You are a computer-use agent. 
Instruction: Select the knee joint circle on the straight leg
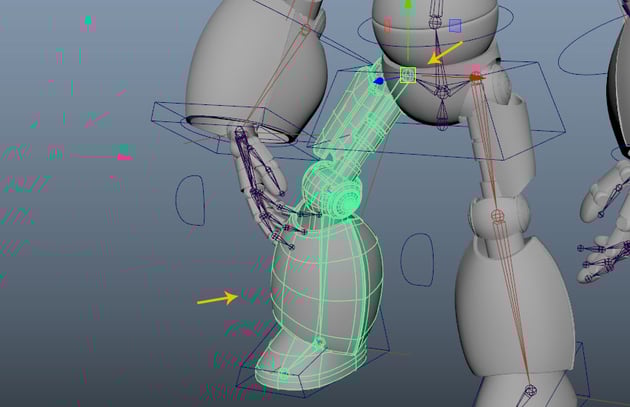497,215
